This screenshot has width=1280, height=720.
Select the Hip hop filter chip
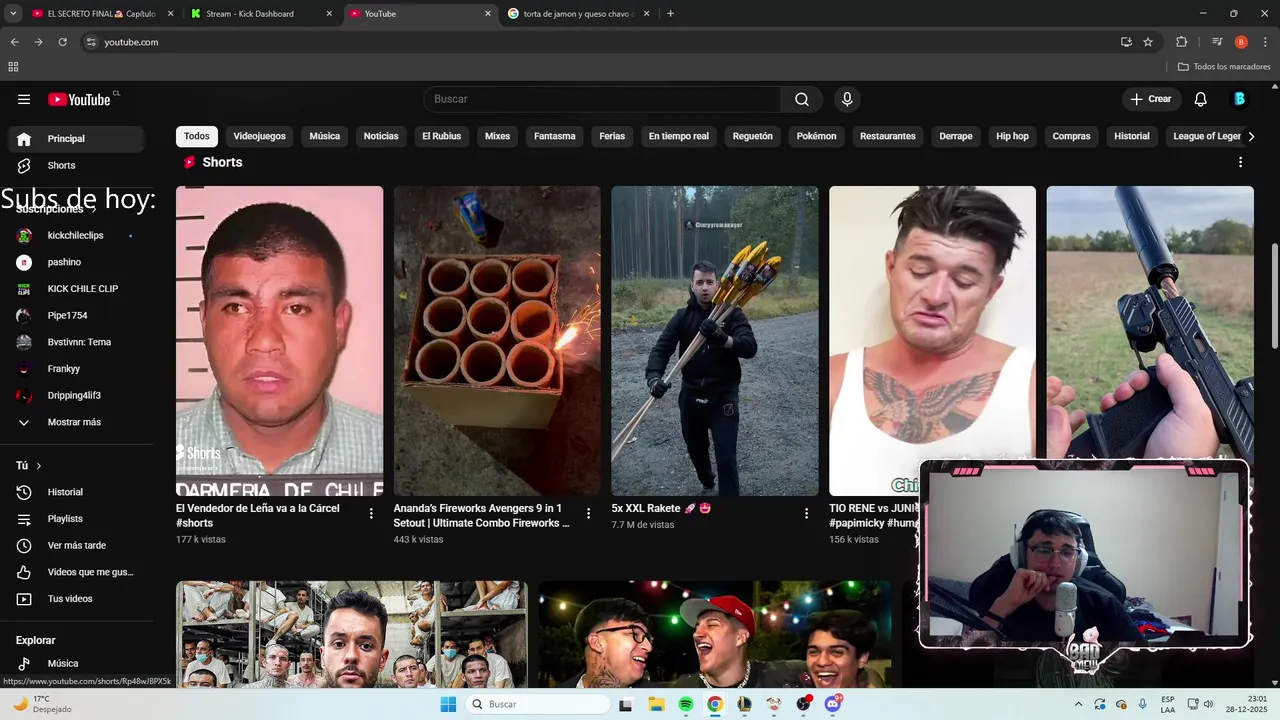[1012, 136]
